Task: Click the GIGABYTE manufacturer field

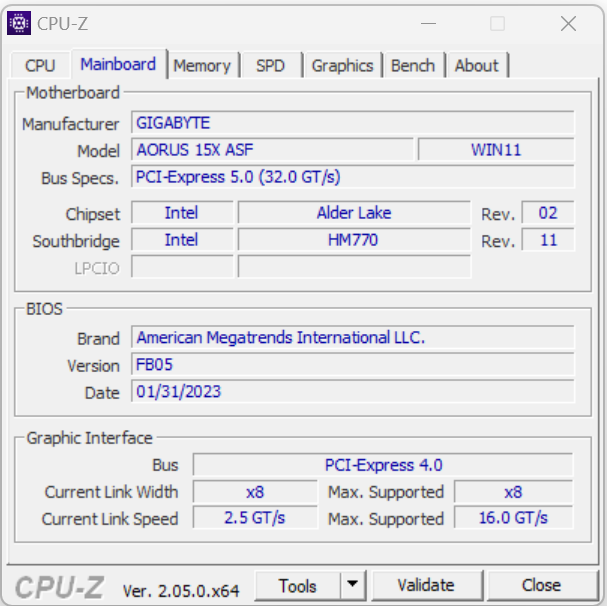Action: click(x=353, y=123)
